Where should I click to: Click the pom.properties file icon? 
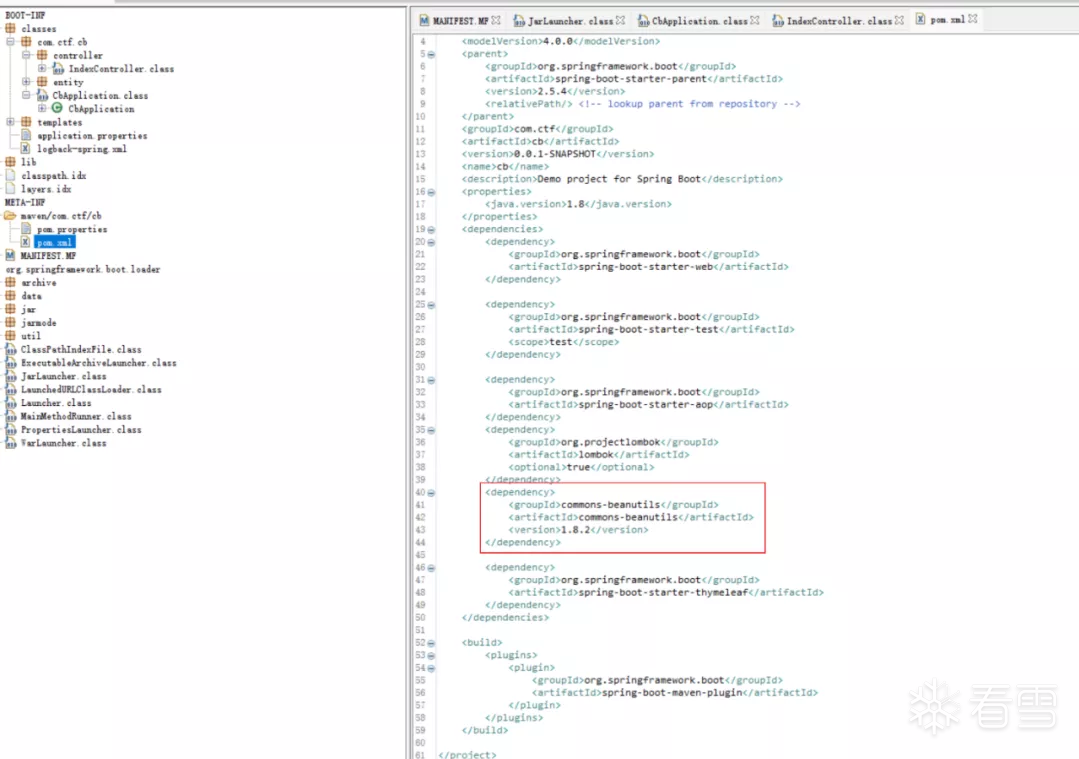click(26, 229)
